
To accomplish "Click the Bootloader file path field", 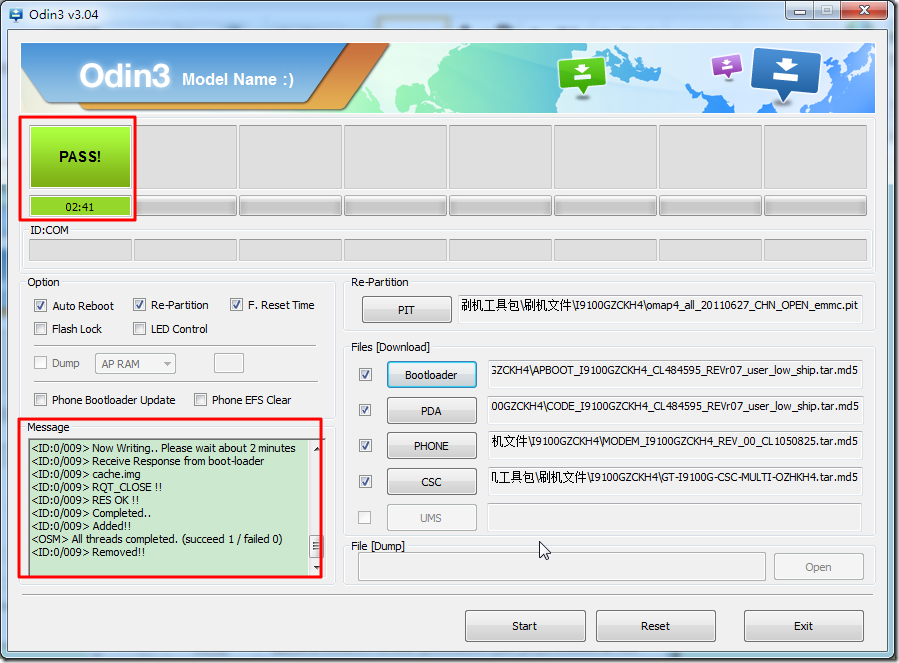I will (x=675, y=374).
